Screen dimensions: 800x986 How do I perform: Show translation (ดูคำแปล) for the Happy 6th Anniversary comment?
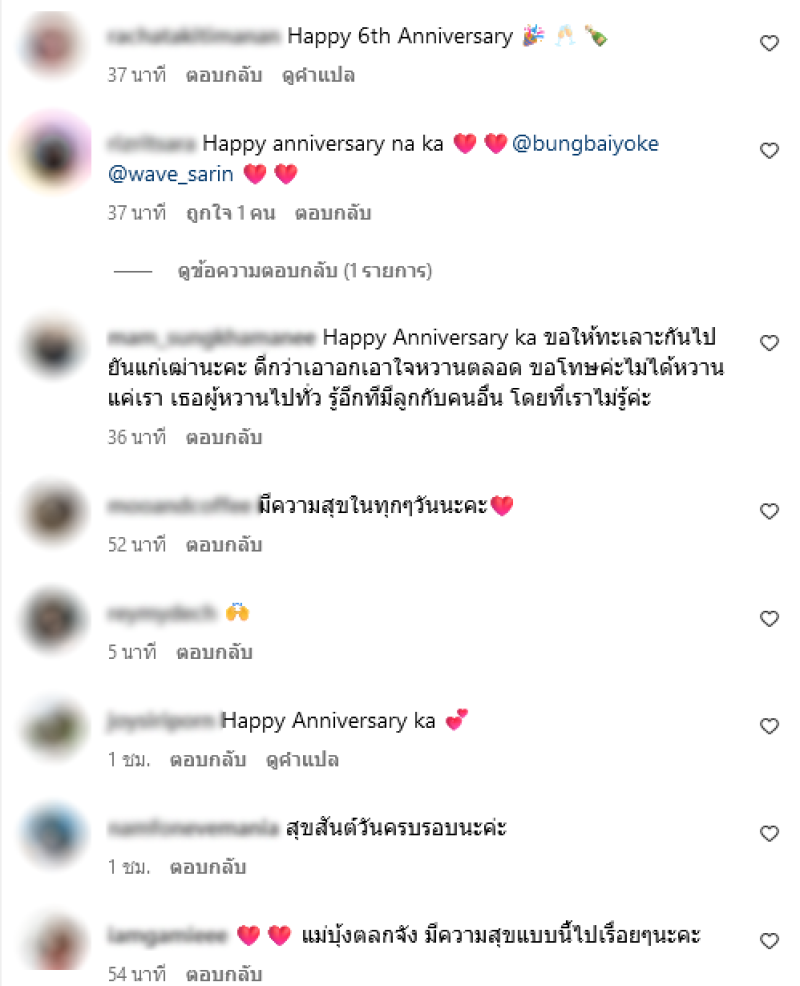click(318, 75)
